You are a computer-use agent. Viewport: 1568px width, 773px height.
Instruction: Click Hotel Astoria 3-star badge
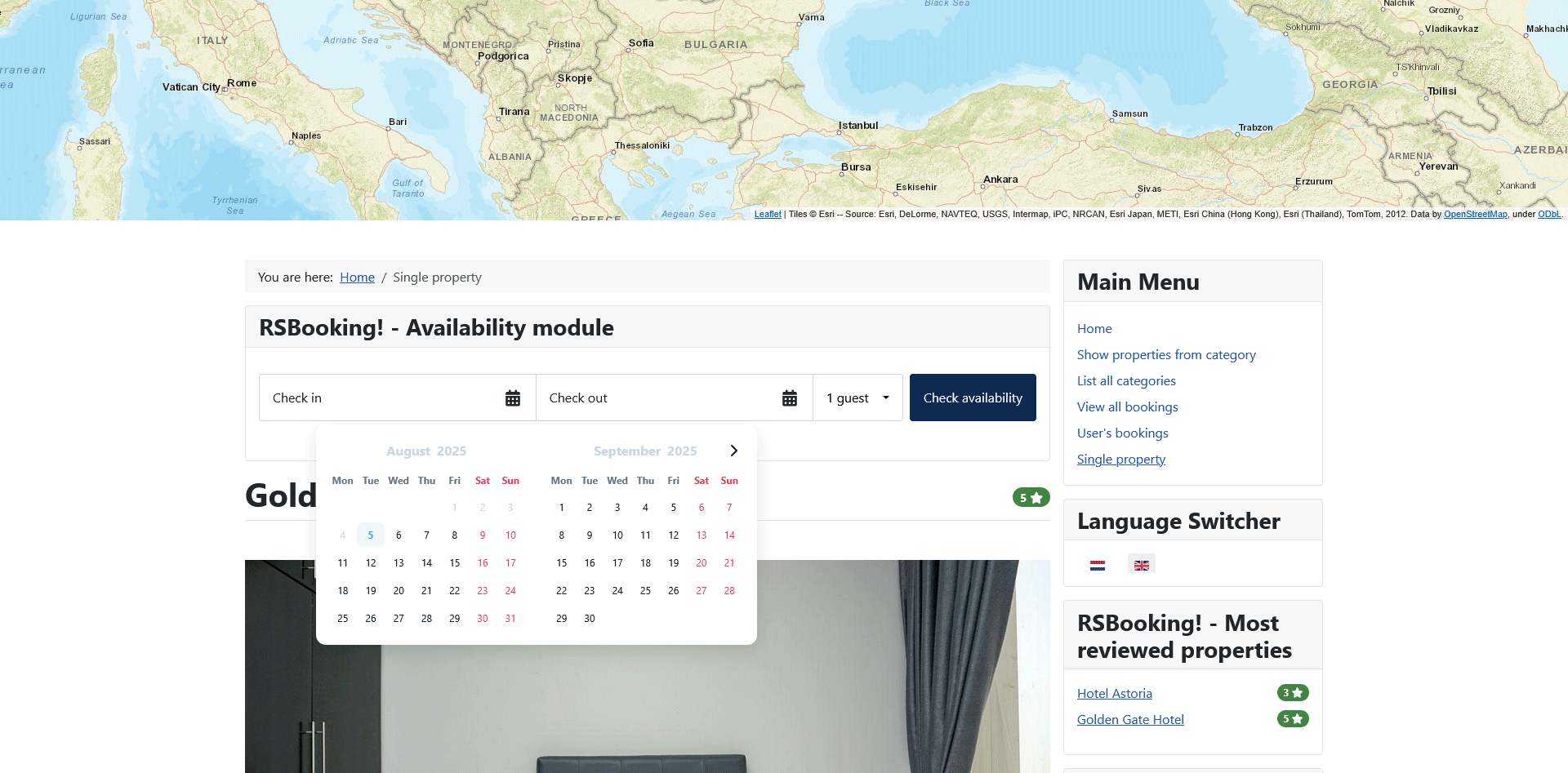pyautogui.click(x=1293, y=693)
